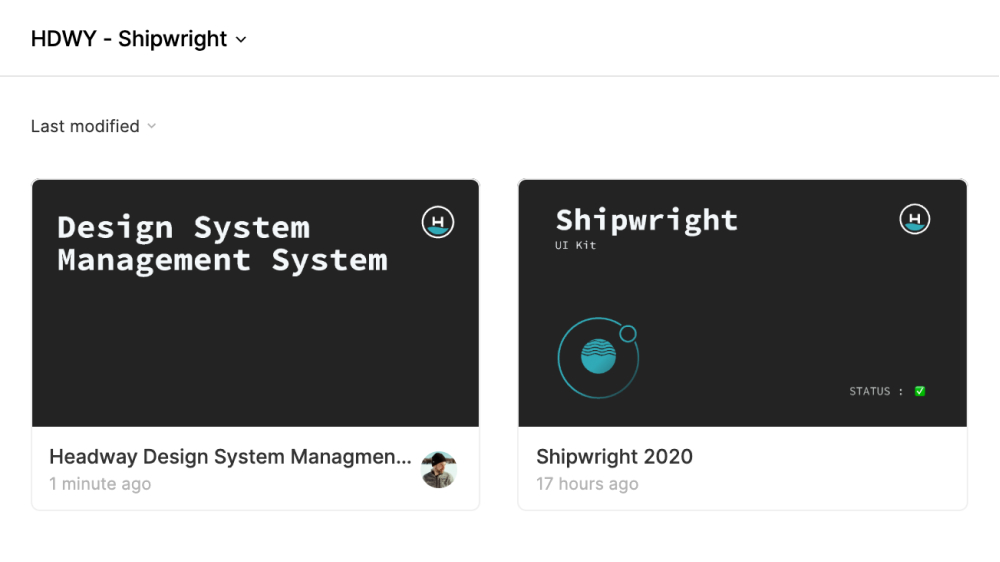Open the Design System Management System thumbnail
Viewport: 1000px width, 562px height.
coord(255,303)
